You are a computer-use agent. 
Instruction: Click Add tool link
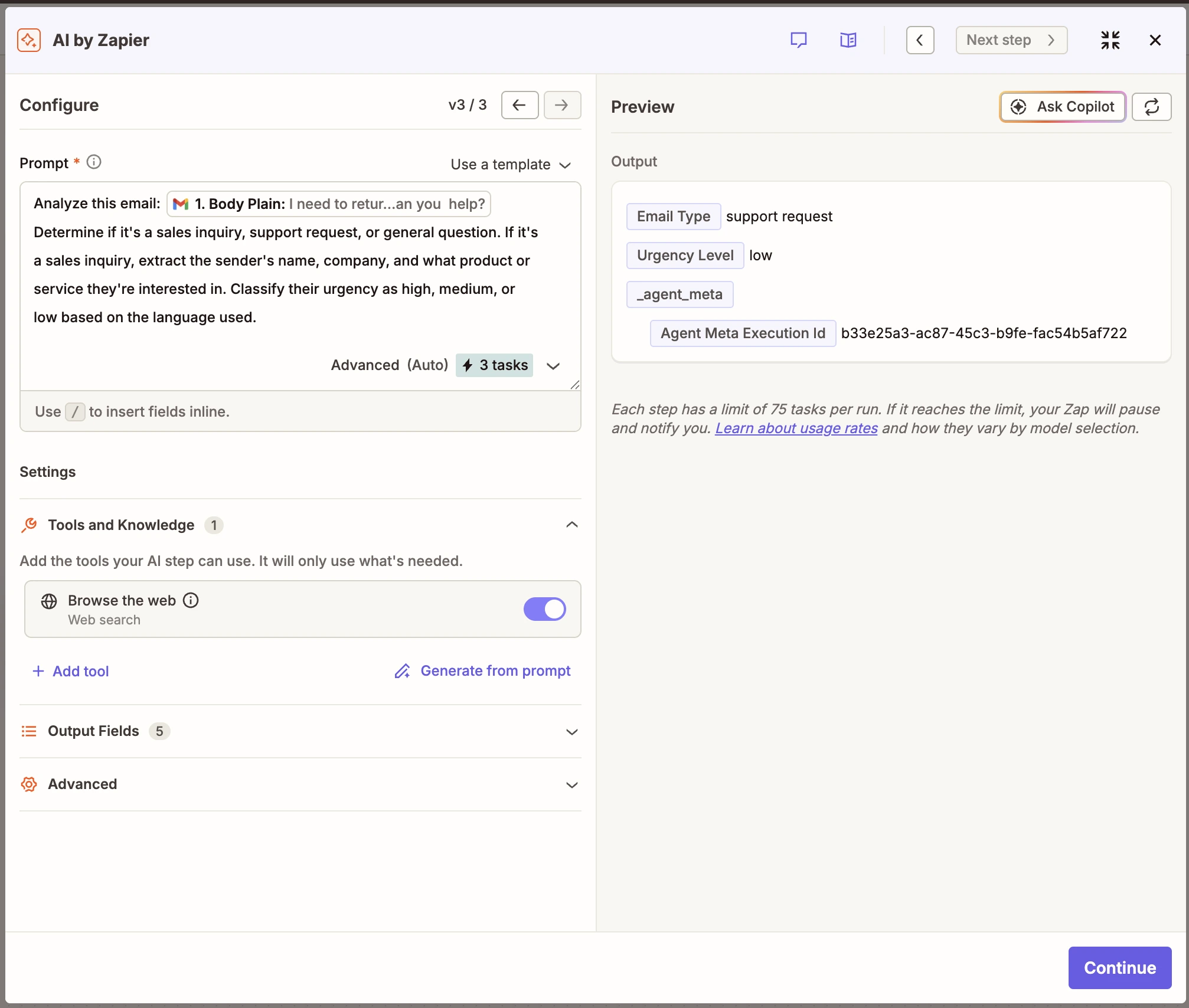point(71,671)
